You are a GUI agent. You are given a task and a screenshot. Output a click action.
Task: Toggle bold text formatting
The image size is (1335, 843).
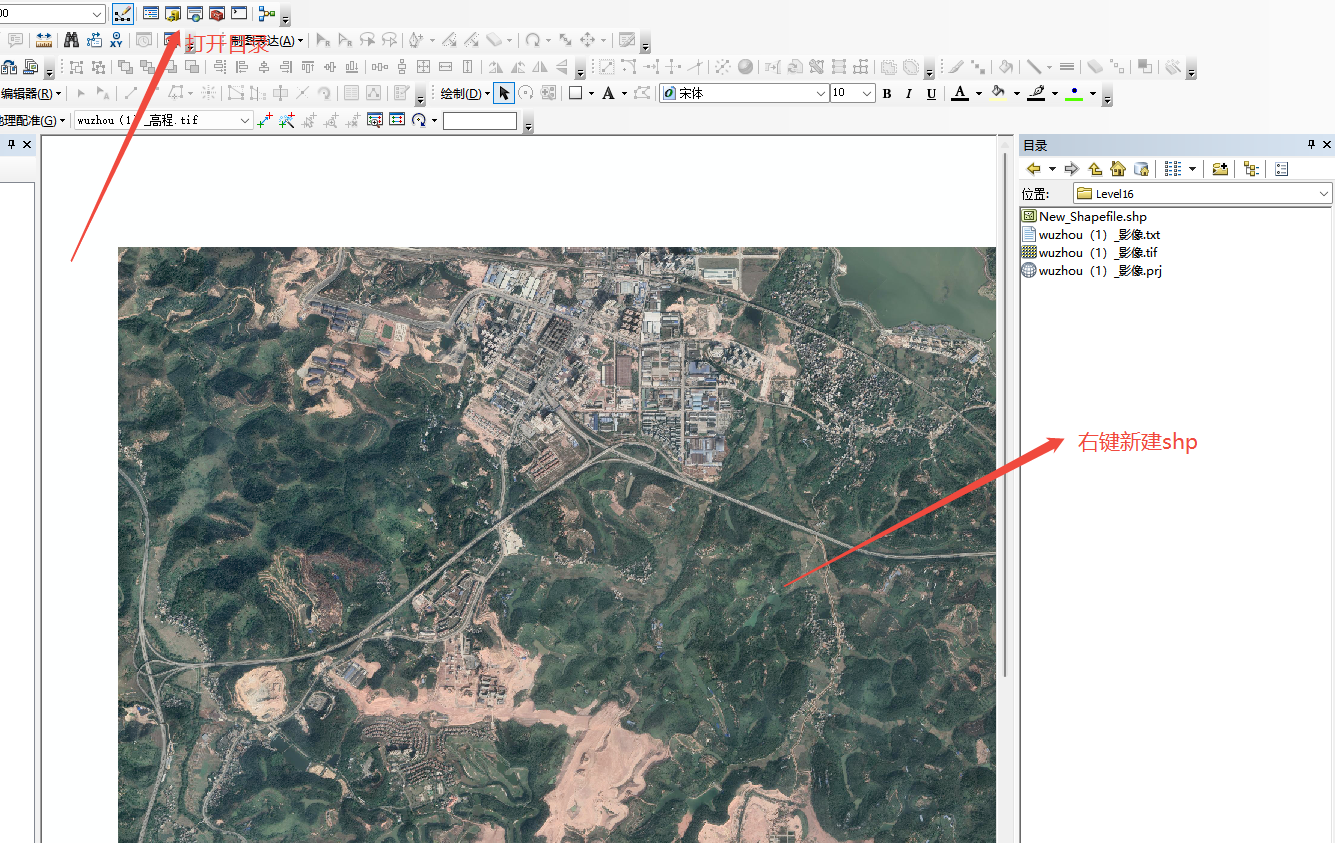(887, 93)
